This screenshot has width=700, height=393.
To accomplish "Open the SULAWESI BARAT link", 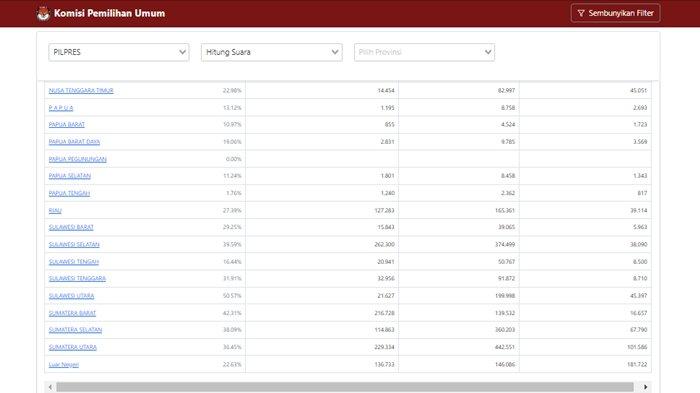I will [71, 227].
